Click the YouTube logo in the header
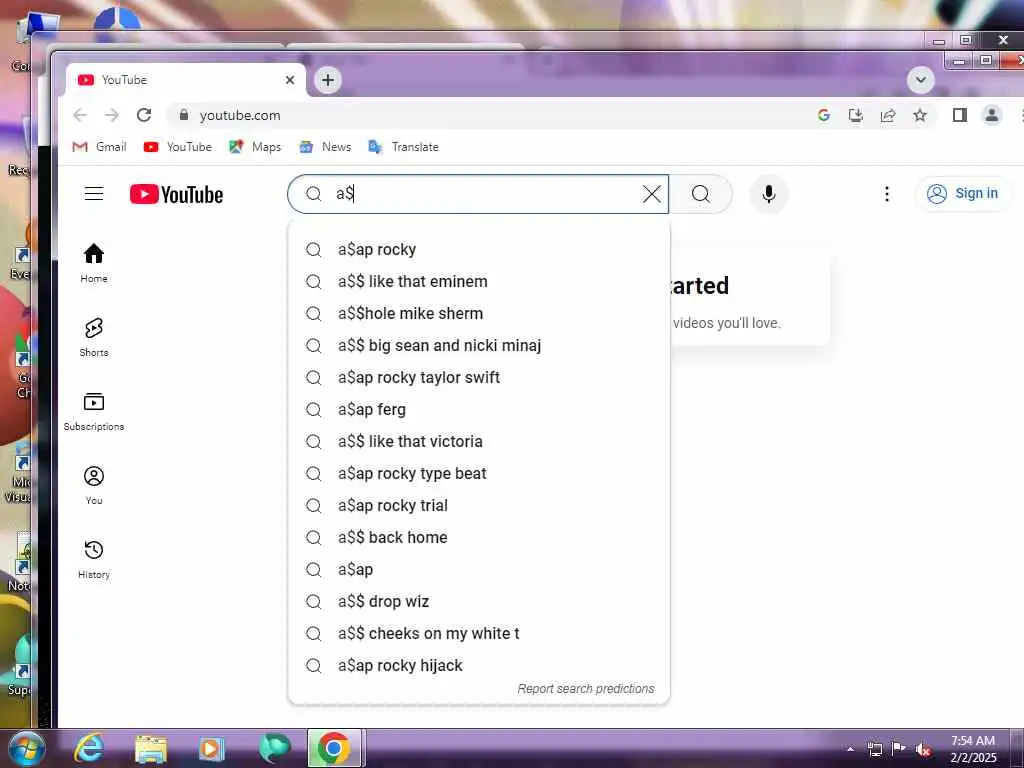This screenshot has height=768, width=1024. click(x=176, y=194)
